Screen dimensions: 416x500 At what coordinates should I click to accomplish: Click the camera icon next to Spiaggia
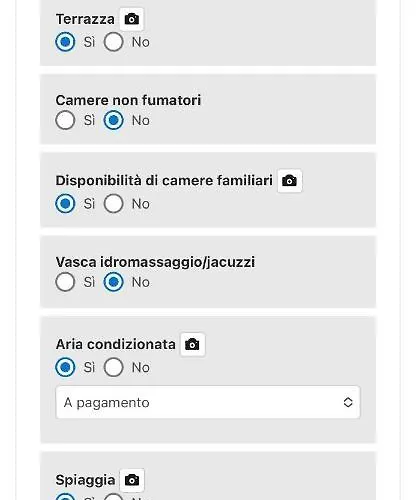pyautogui.click(x=132, y=480)
